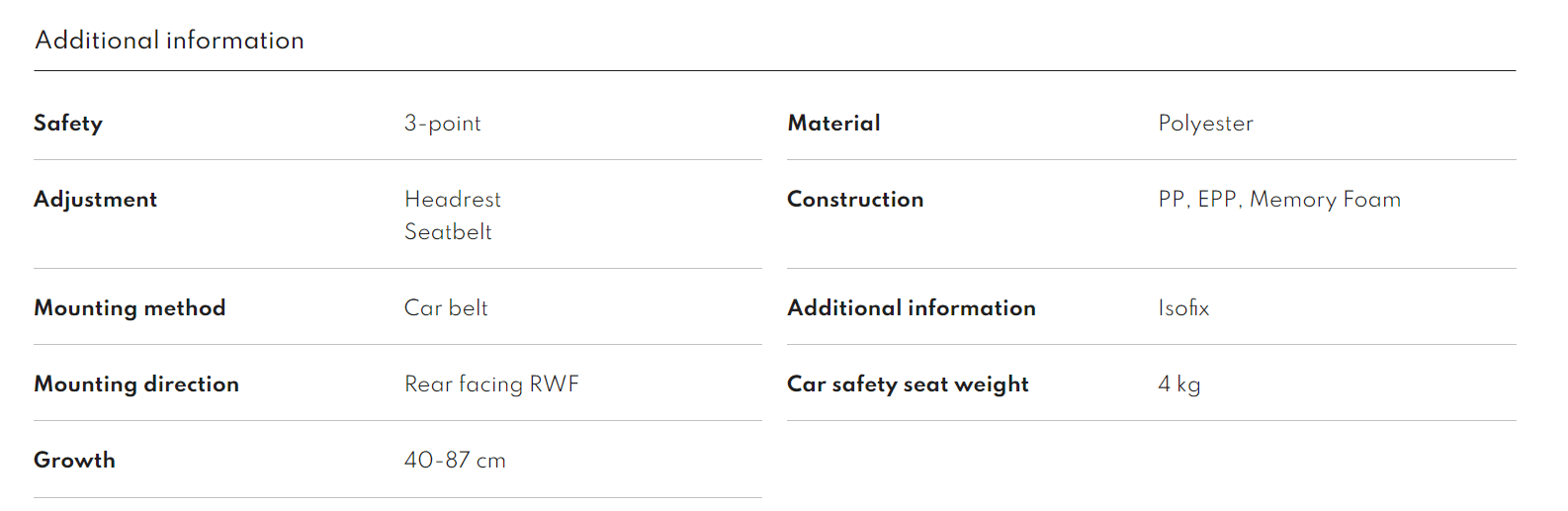Select the "3-point" safety value
Image resolution: width=1568 pixels, height=511 pixels.
tap(442, 124)
